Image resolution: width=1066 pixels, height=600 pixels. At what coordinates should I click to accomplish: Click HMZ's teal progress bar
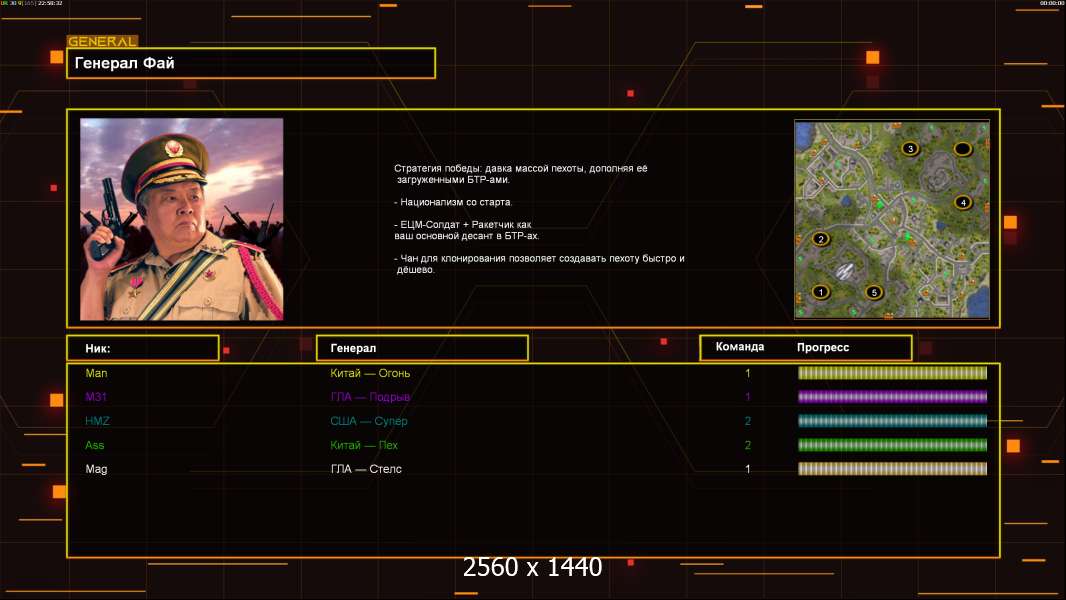pyautogui.click(x=892, y=421)
